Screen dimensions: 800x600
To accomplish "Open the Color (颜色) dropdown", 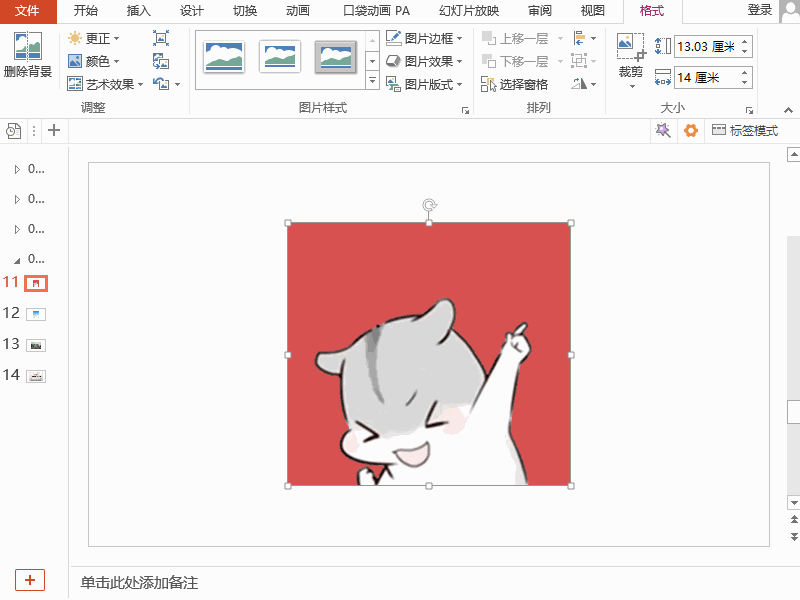I will tap(94, 61).
